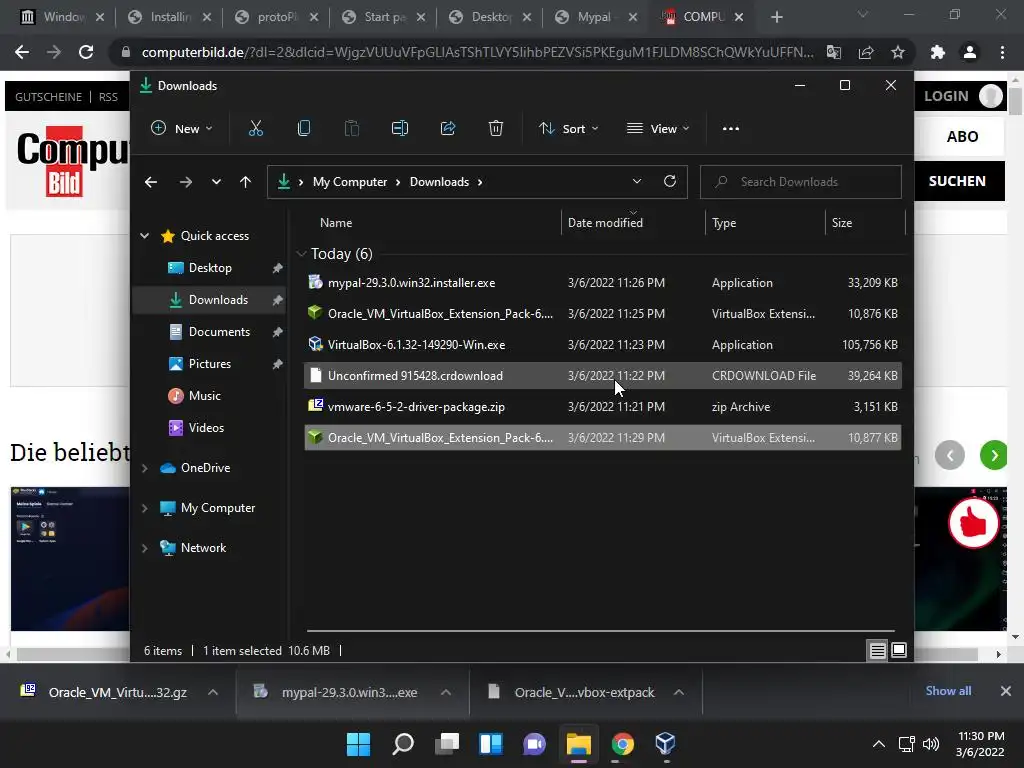
Task: Expand the Network tree node
Action: click(144, 548)
